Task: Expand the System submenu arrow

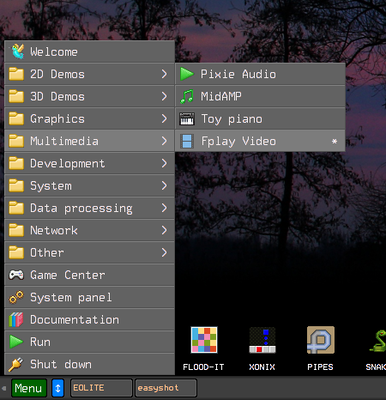Action: pos(164,186)
